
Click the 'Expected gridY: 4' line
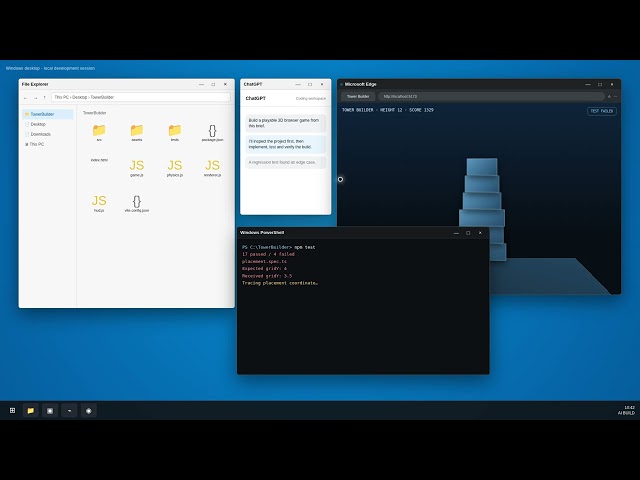[264, 269]
